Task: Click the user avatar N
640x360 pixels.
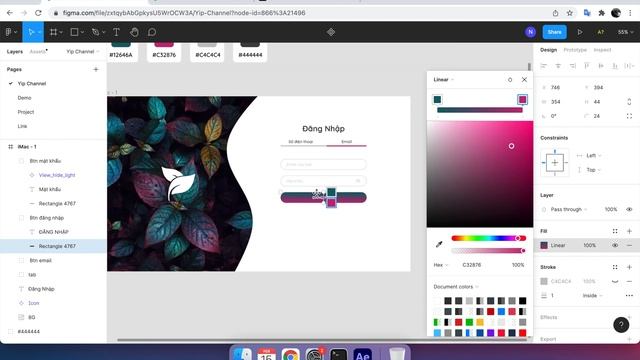Action: 530,32
